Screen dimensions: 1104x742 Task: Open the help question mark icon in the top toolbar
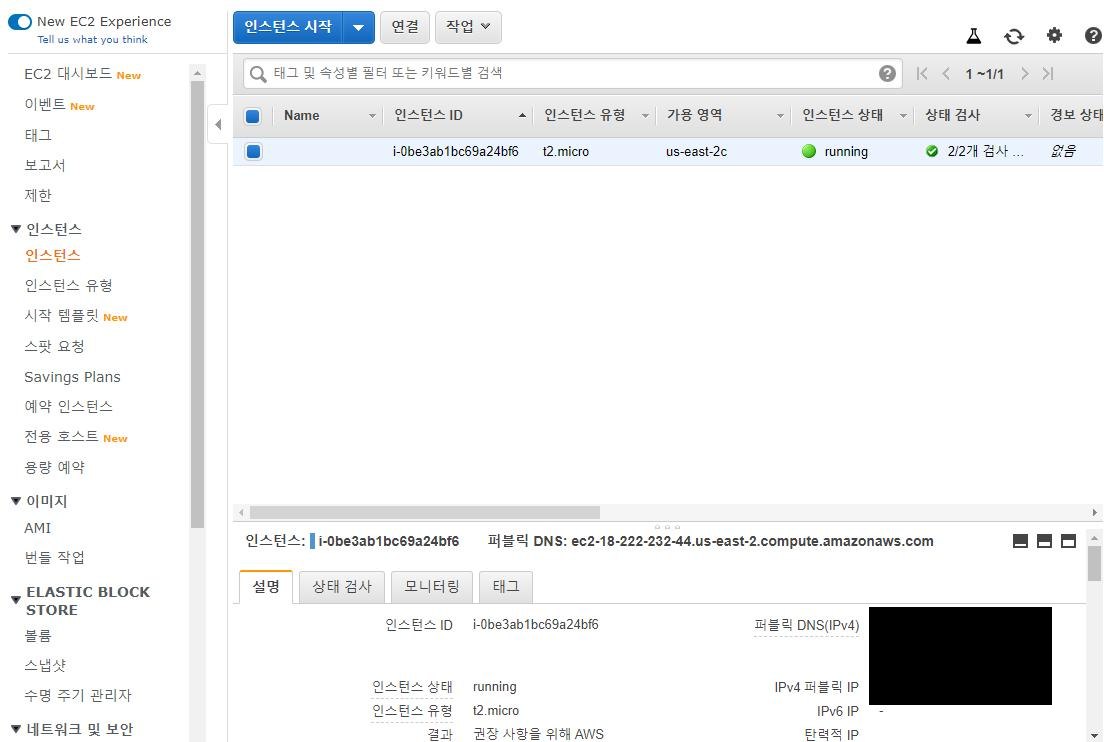[1093, 35]
